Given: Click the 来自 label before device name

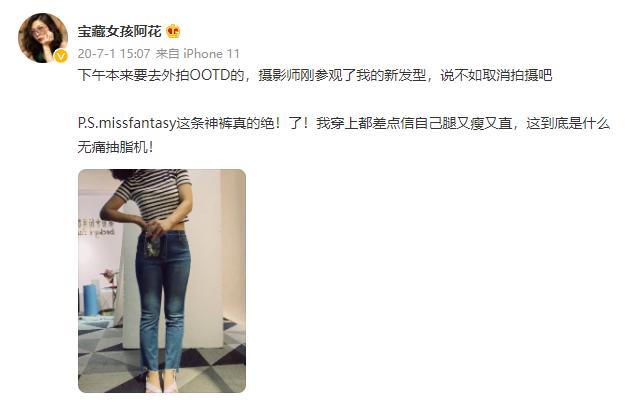Looking at the screenshot, I should click(x=167, y=54).
